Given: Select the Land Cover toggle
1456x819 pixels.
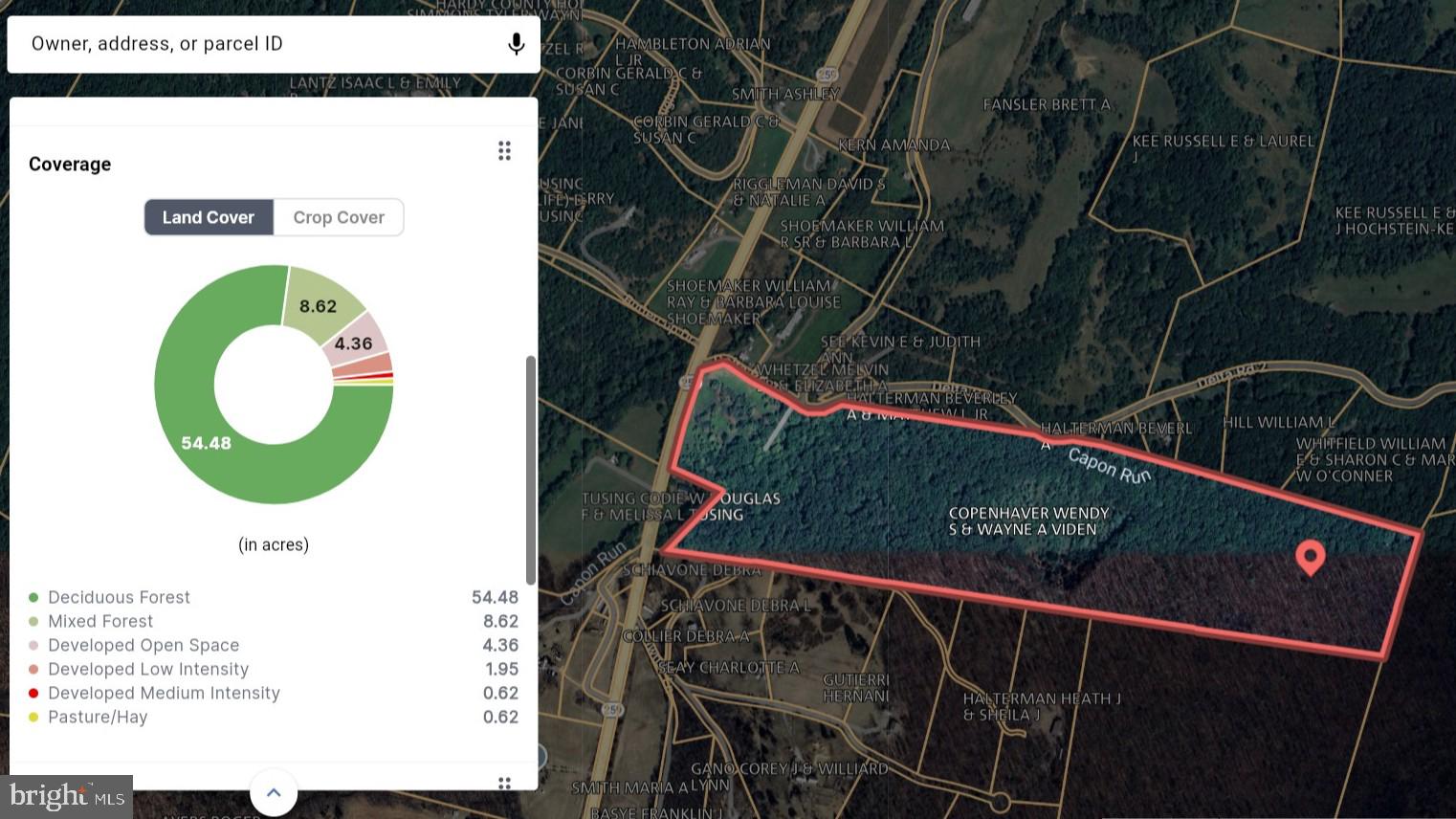Looking at the screenshot, I should coord(209,217).
